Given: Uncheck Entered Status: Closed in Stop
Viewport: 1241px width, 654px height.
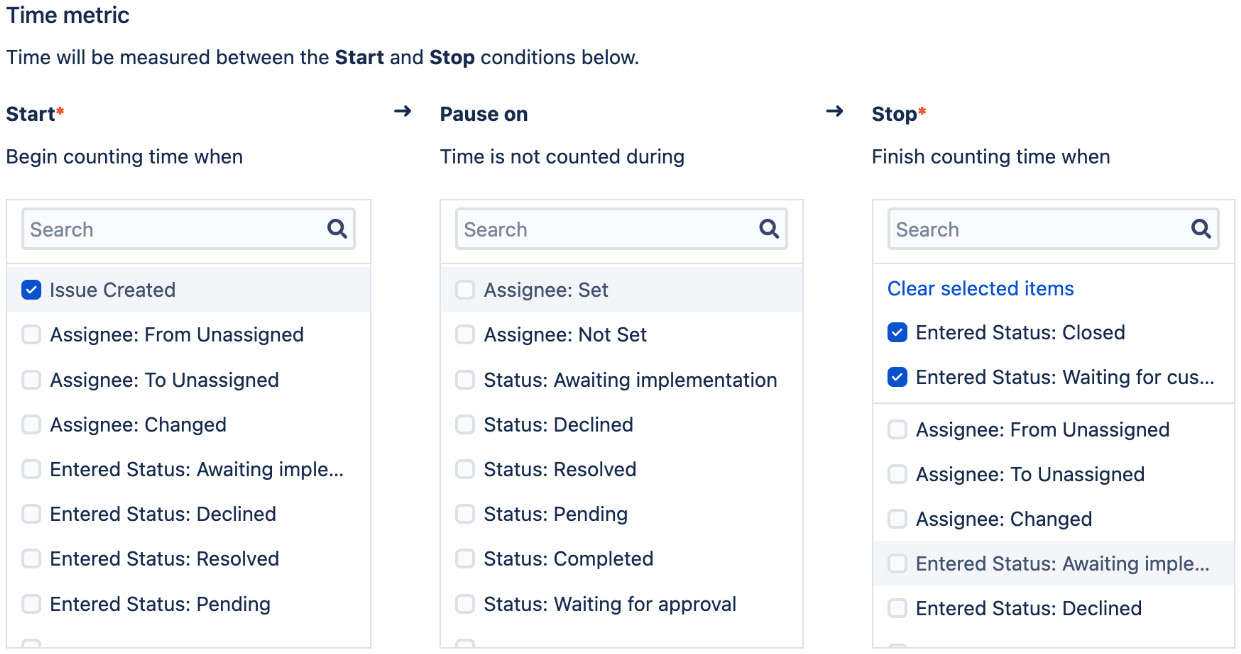Looking at the screenshot, I should point(898,333).
